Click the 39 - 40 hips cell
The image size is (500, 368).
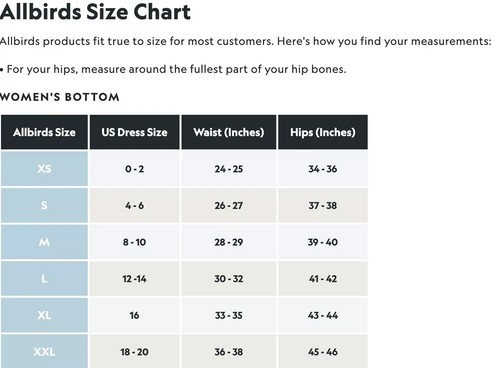(323, 242)
